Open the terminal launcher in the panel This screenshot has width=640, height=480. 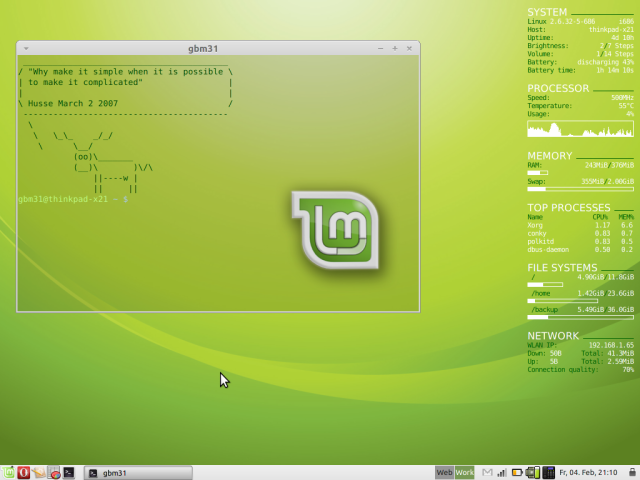tap(69, 473)
